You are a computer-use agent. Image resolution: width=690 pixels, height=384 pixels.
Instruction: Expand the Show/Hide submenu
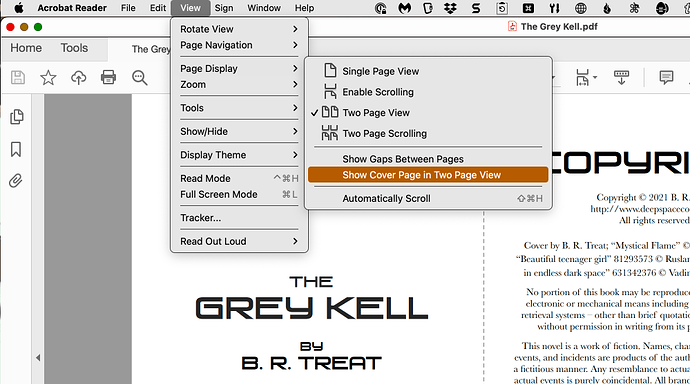(x=239, y=131)
